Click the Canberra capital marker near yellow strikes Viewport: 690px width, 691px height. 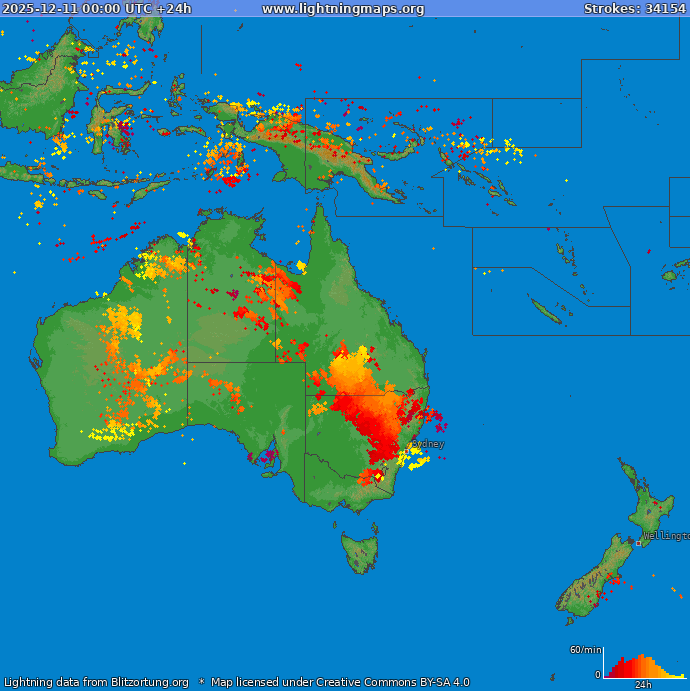(378, 476)
